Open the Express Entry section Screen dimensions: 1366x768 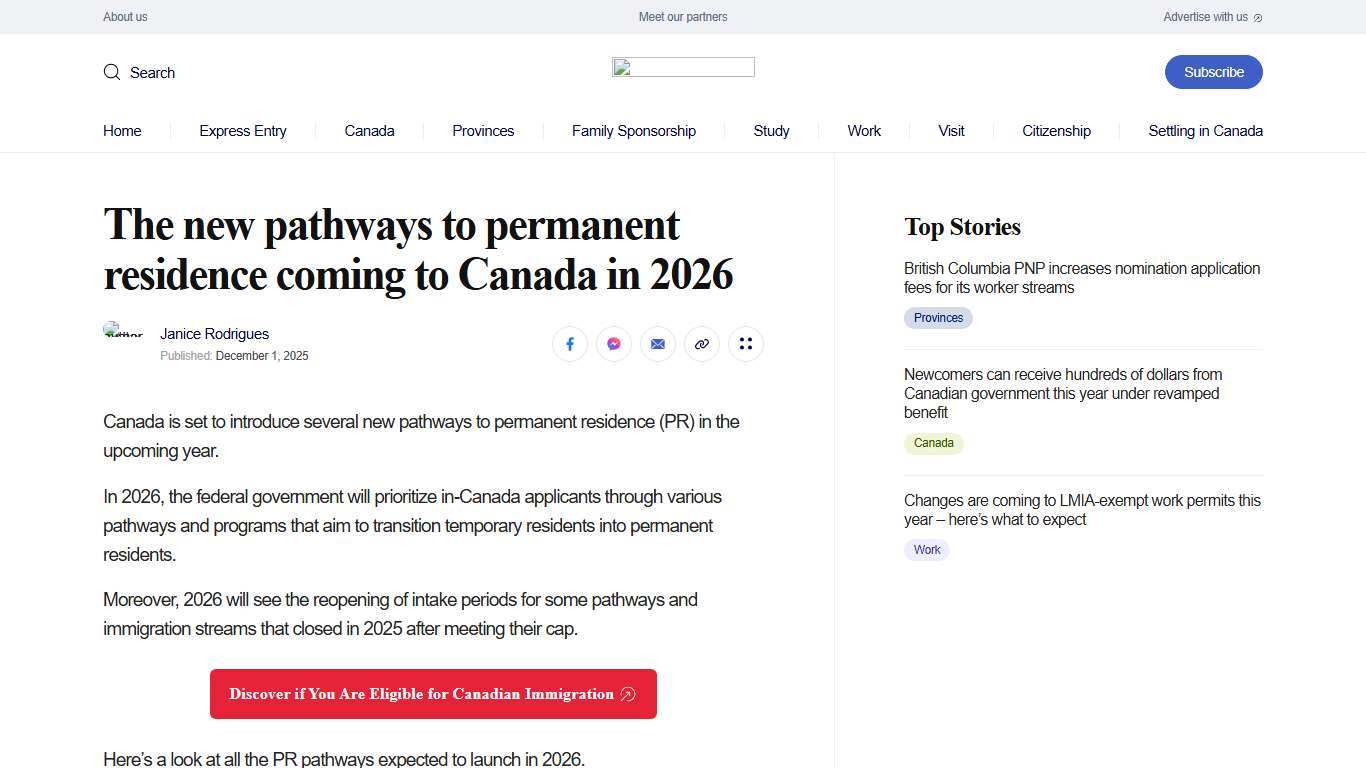[x=242, y=131]
